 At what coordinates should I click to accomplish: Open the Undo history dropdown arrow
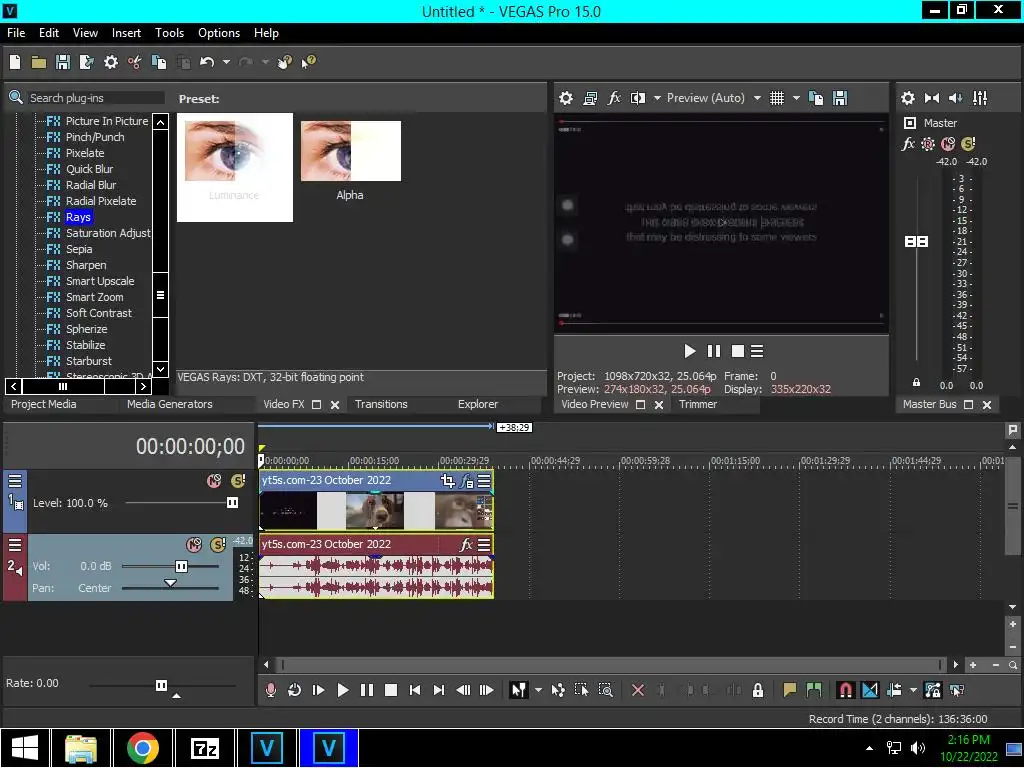click(x=226, y=62)
